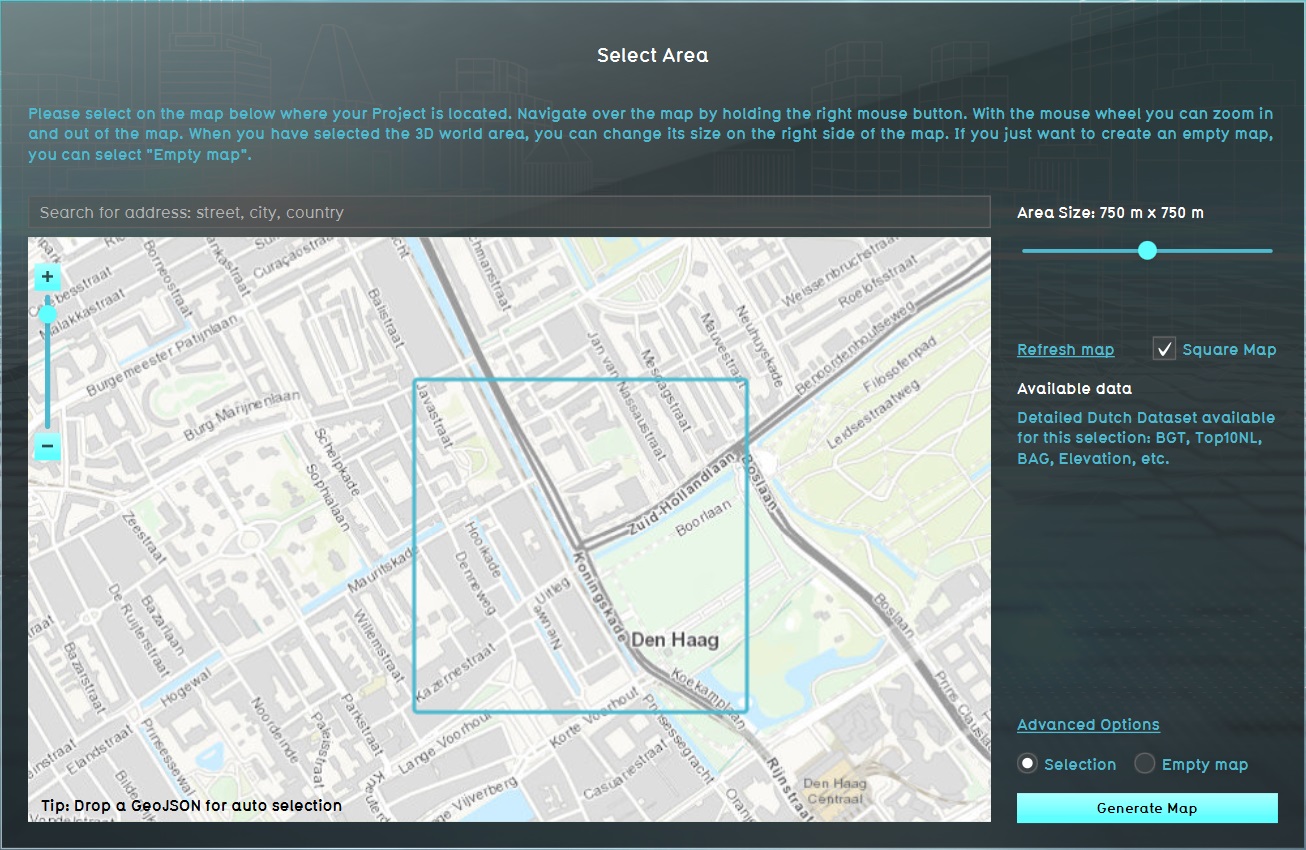
Task: Click the Mauritskade label on map
Action: point(382,570)
